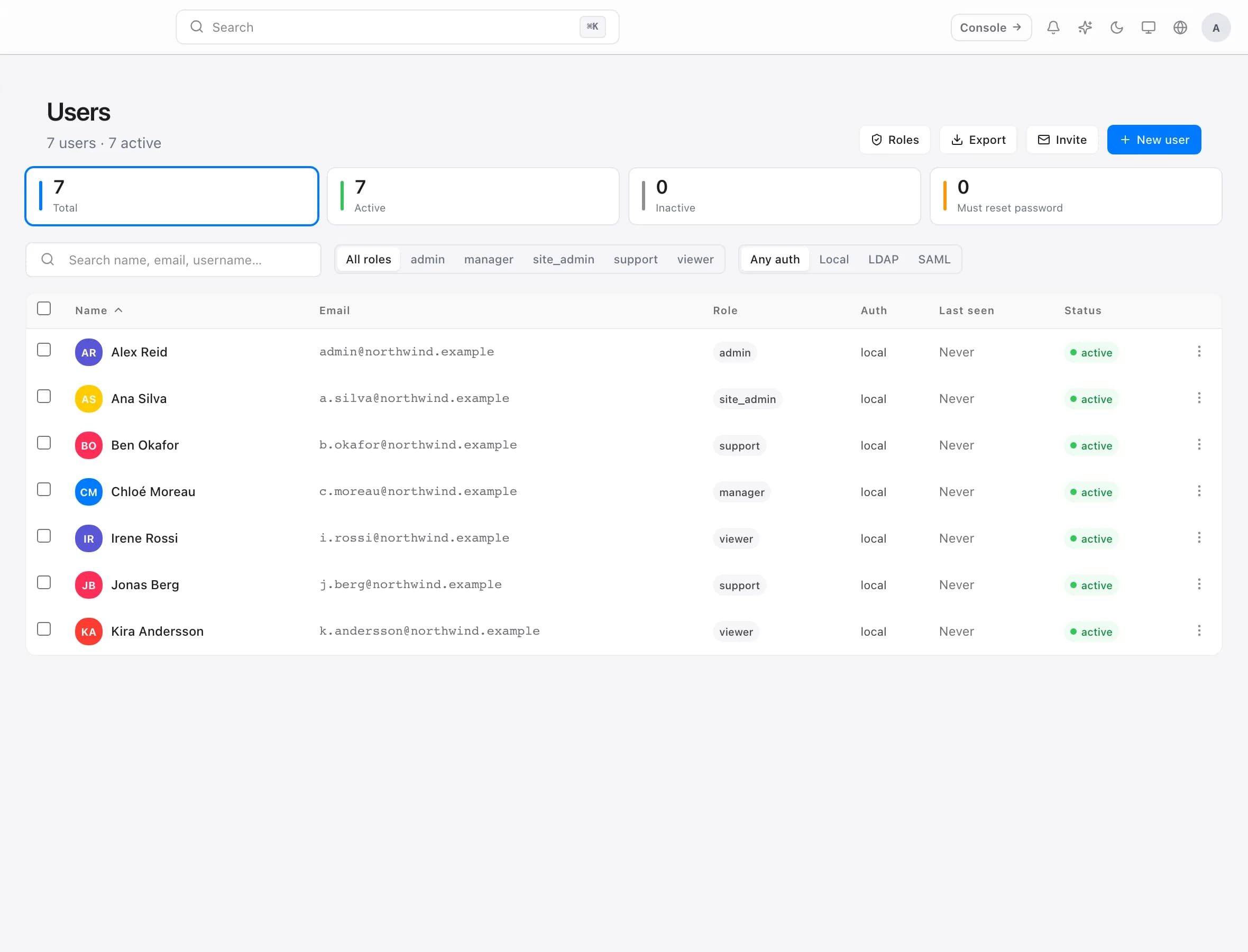Click the AR avatar of Alex Reid
The image size is (1248, 952).
point(88,352)
